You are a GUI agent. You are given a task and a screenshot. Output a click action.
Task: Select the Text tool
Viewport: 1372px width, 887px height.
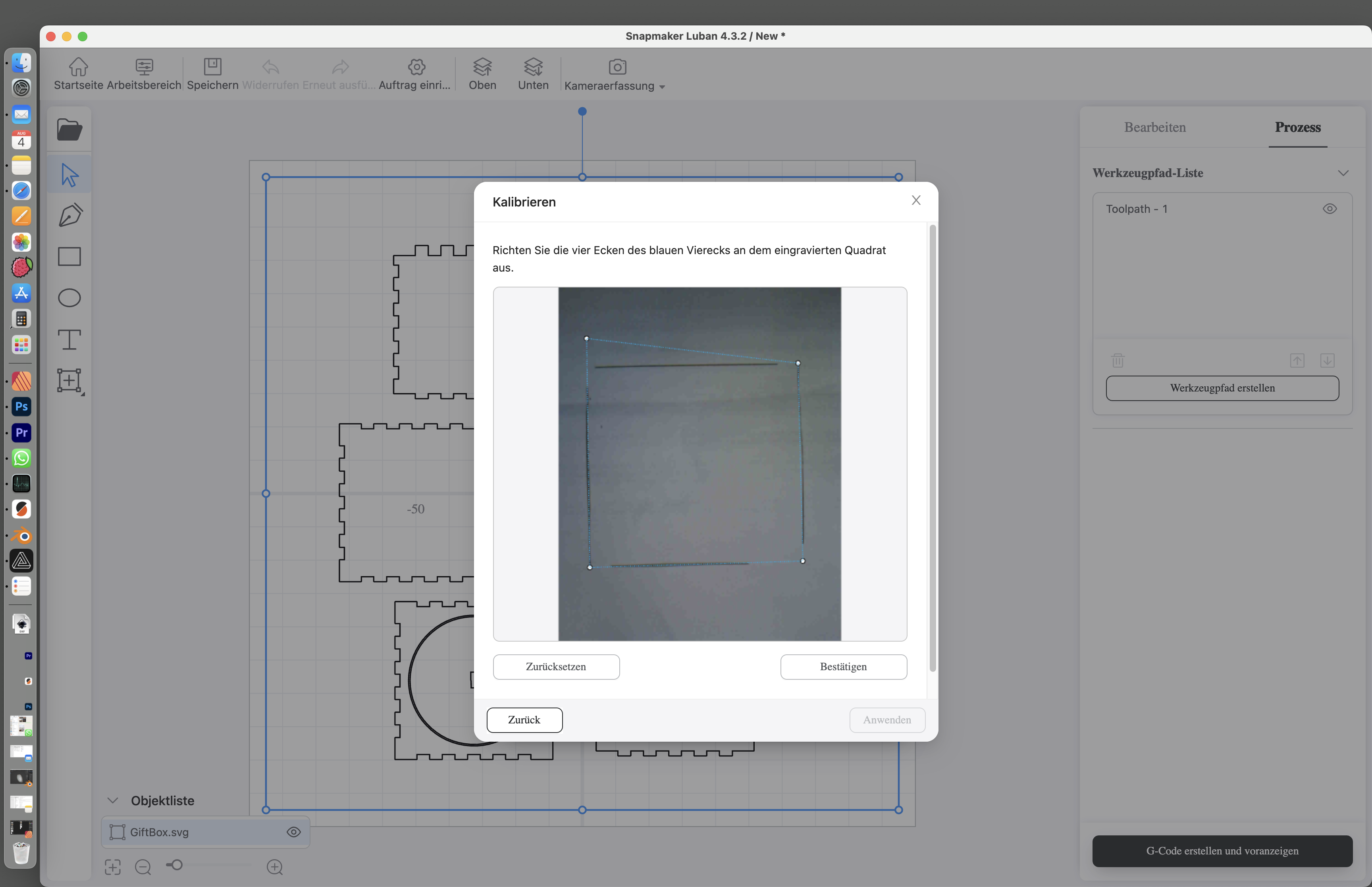click(69, 339)
